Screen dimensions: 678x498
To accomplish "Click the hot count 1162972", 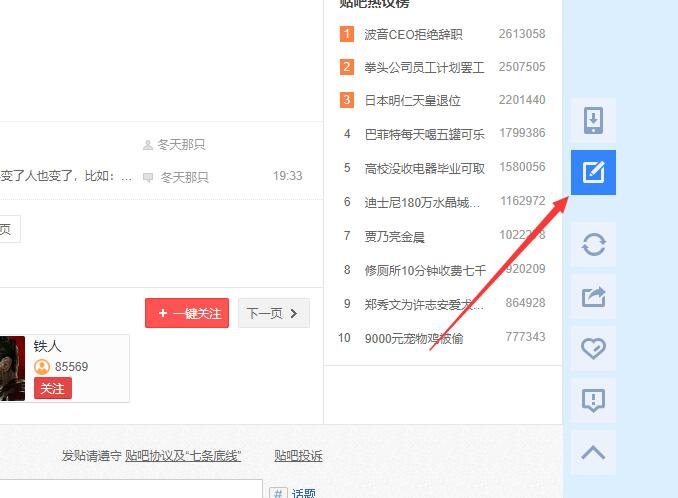I will click(523, 201).
